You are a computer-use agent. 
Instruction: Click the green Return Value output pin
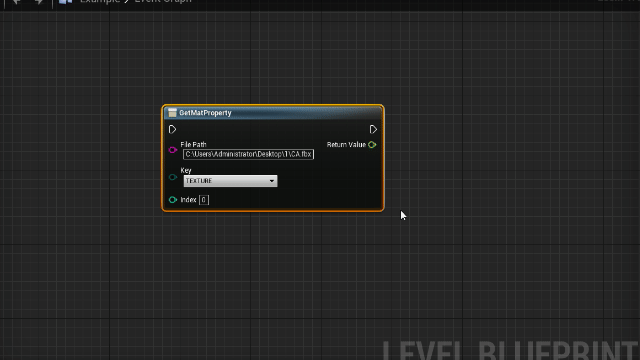[x=372, y=144]
